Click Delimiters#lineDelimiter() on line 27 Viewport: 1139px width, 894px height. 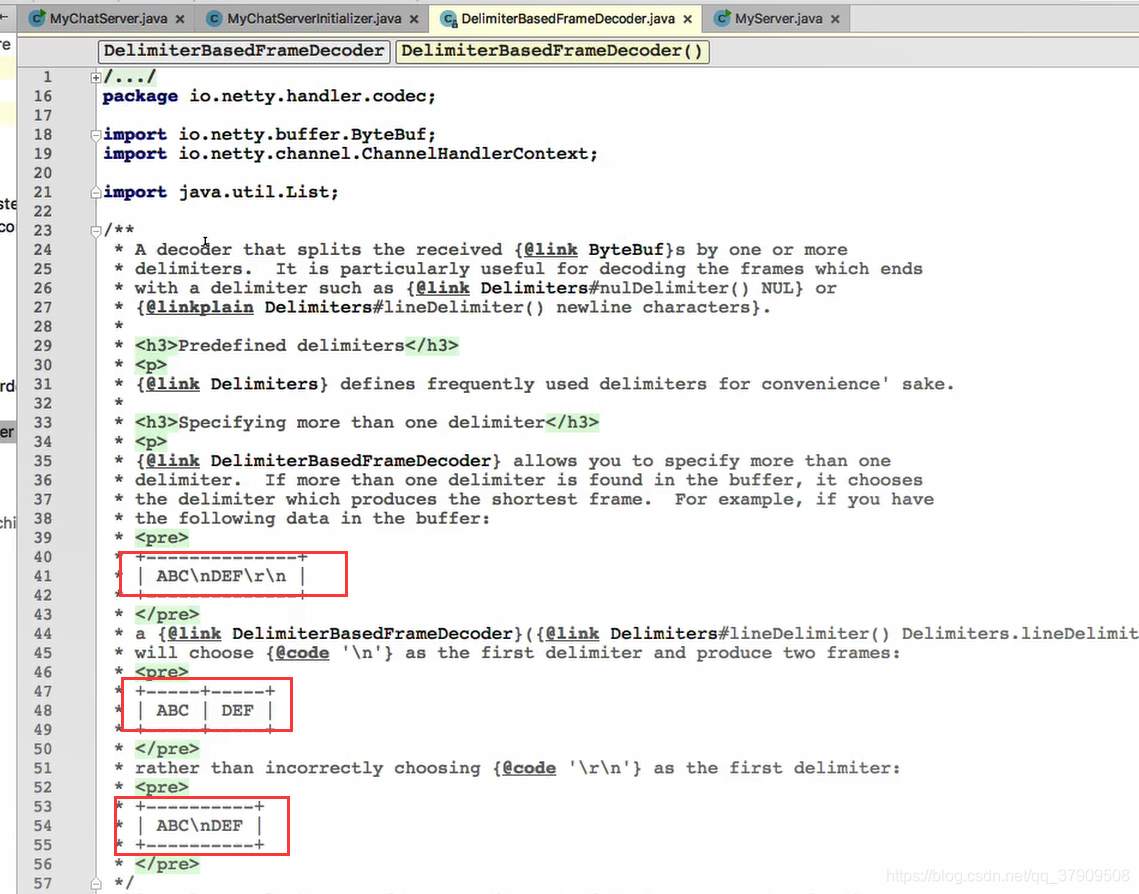[404, 307]
